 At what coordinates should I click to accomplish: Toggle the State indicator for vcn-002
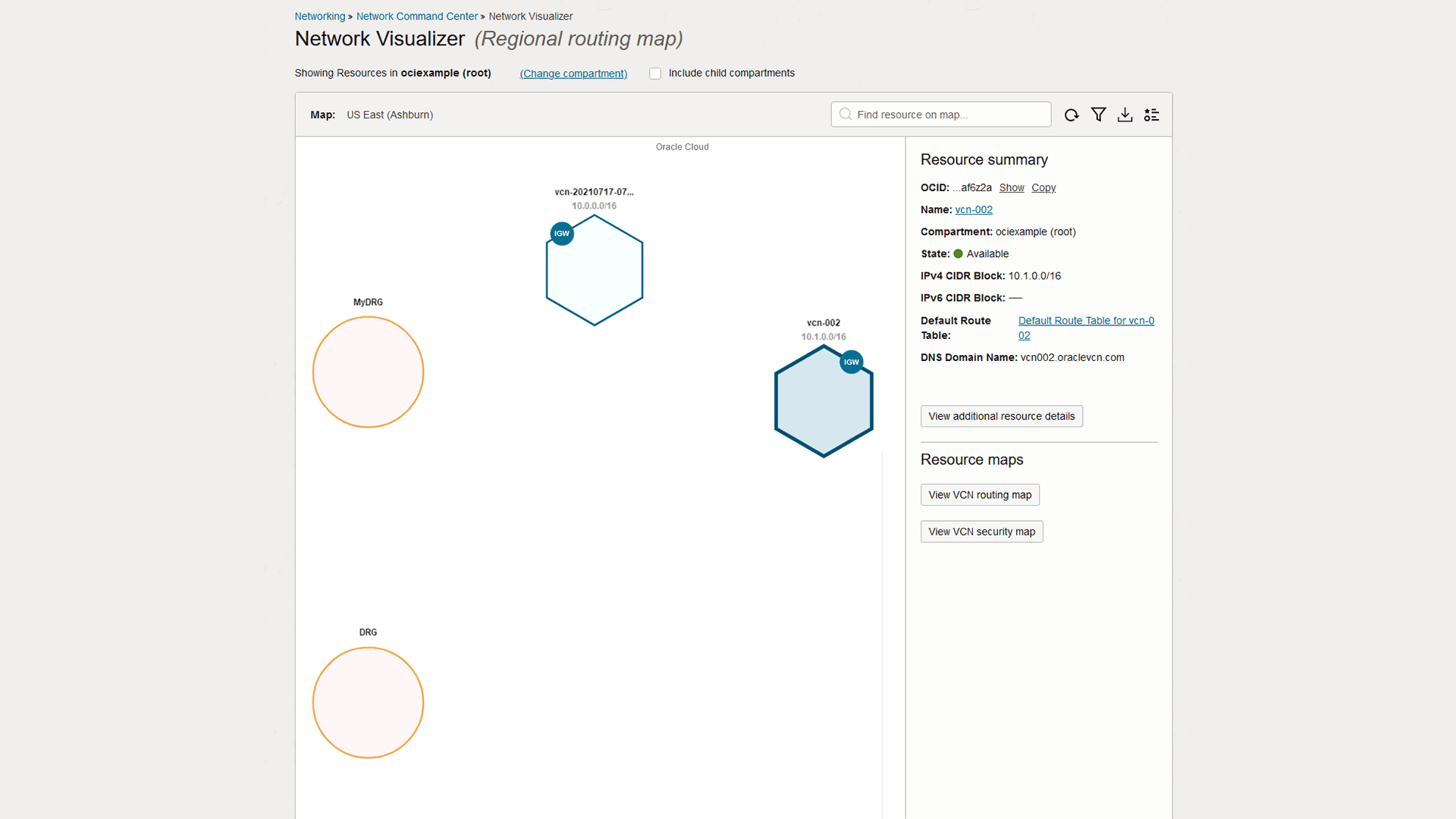click(x=957, y=253)
